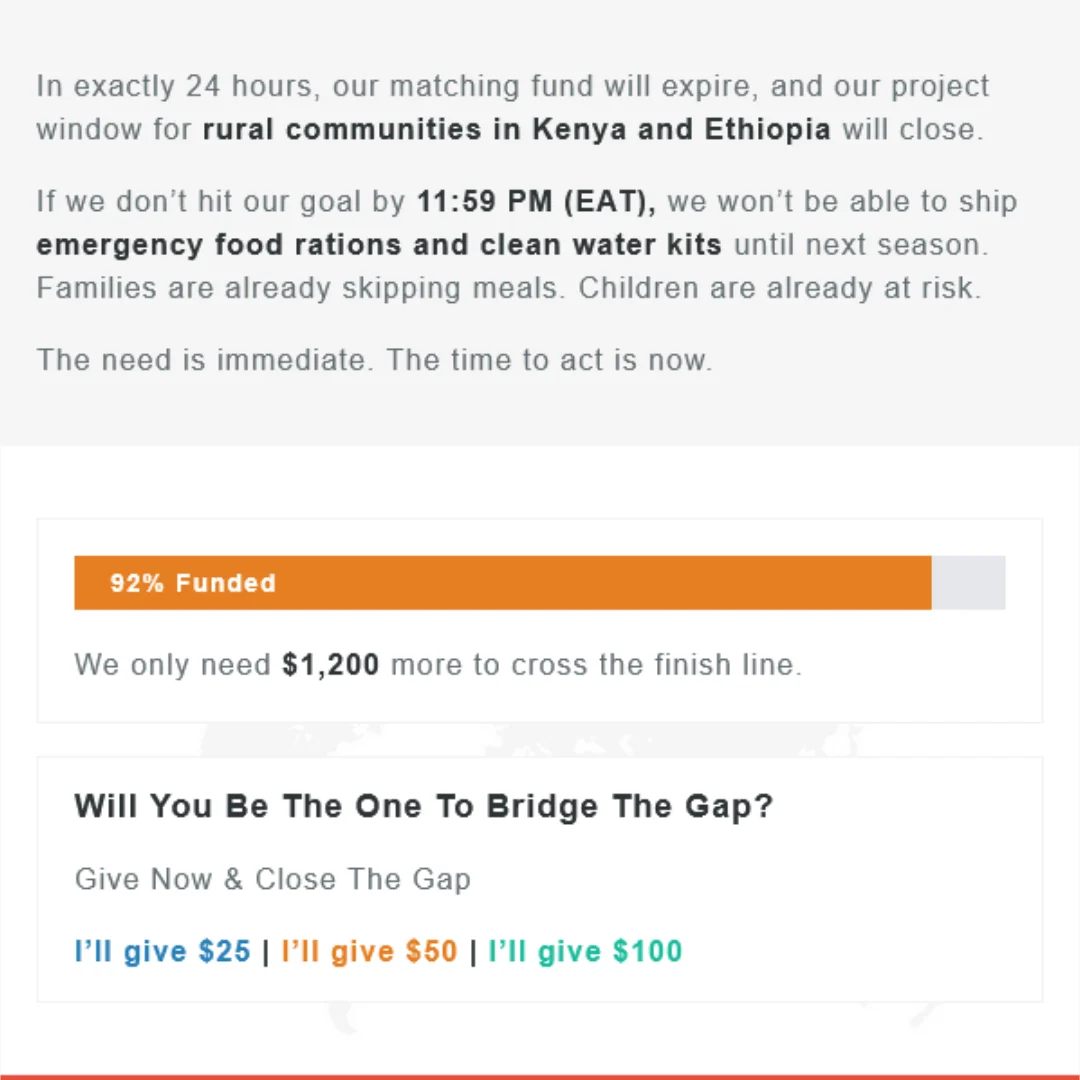Click the "I'll give $25" link
This screenshot has width=1080, height=1080.
click(162, 951)
